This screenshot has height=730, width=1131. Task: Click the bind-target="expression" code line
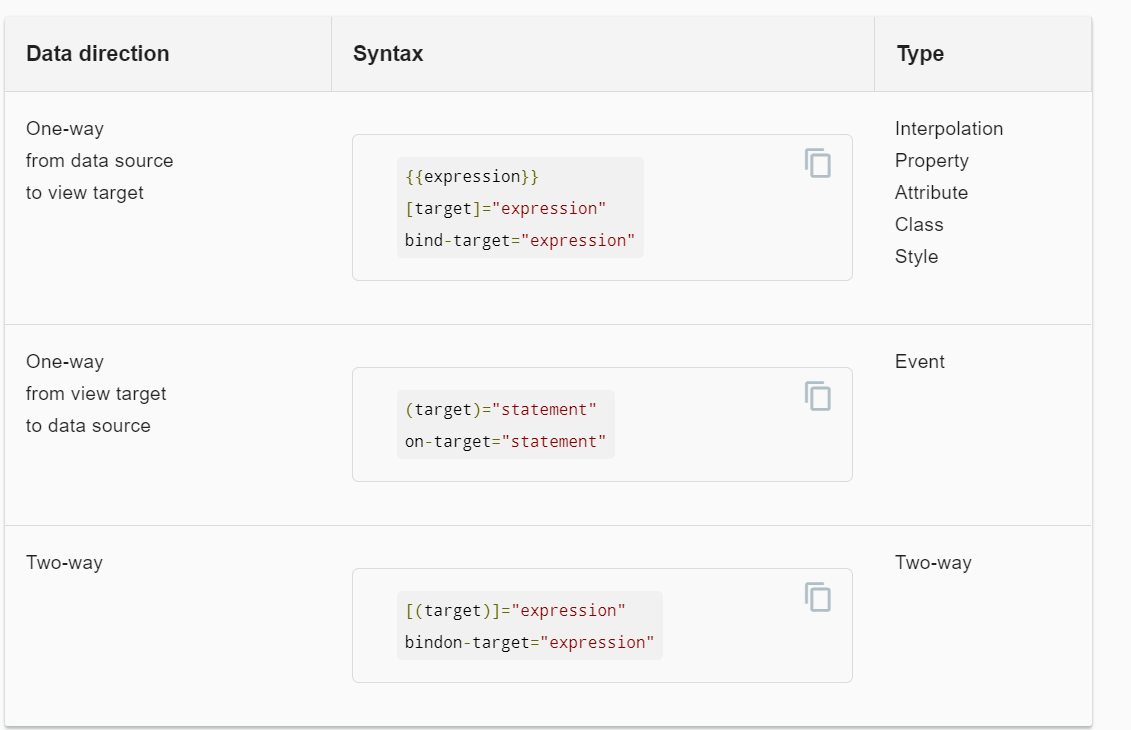click(x=520, y=240)
